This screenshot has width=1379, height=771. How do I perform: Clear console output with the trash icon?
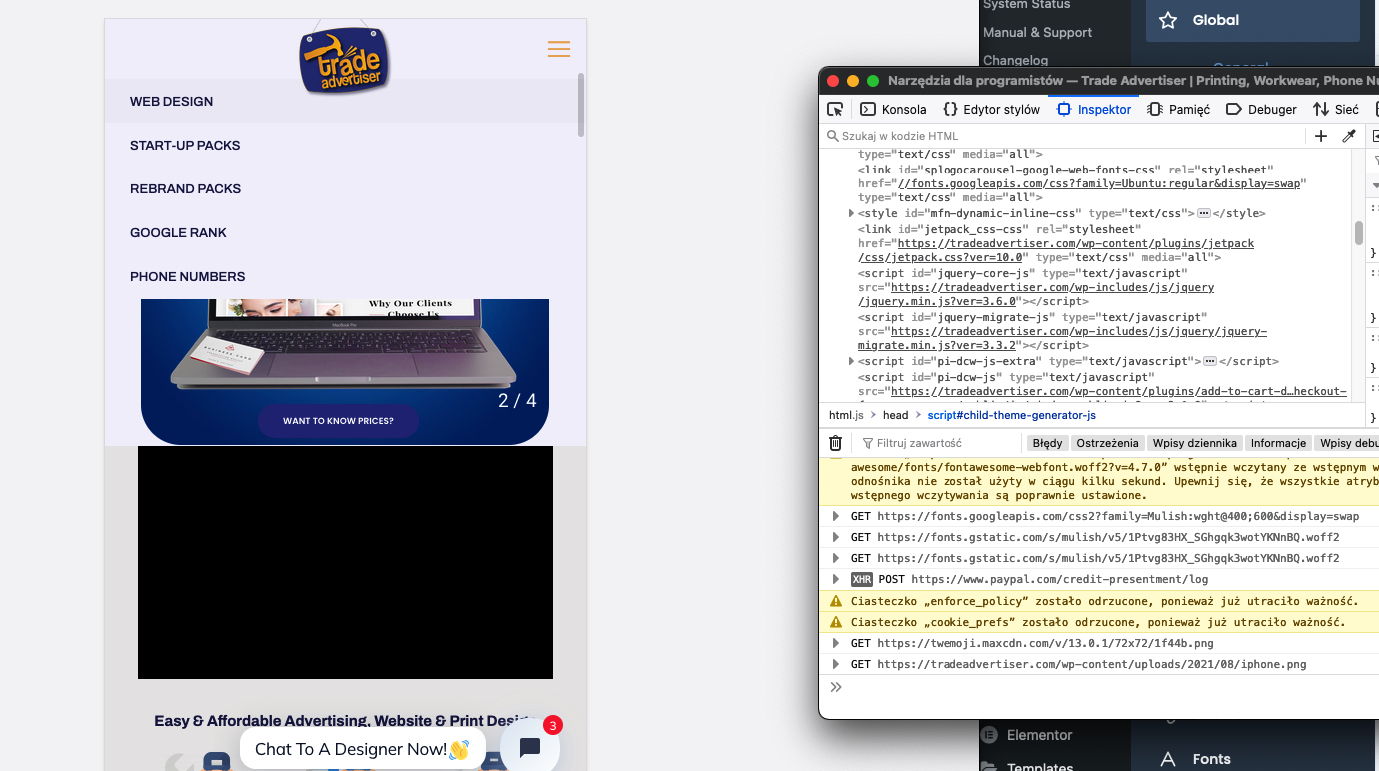(836, 443)
